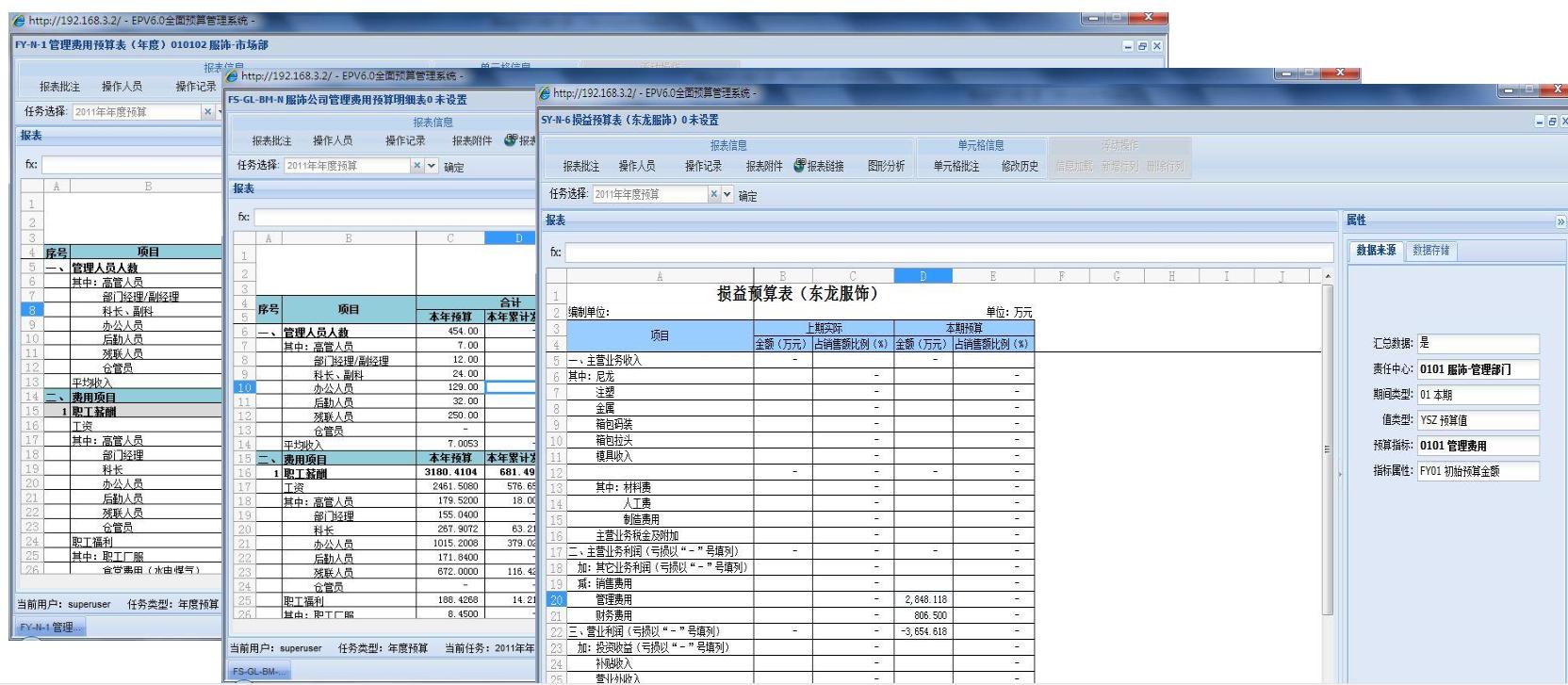This screenshot has height=685, width=1568.
Task: Open the task selection dropdown in the front window
Action: (727, 194)
